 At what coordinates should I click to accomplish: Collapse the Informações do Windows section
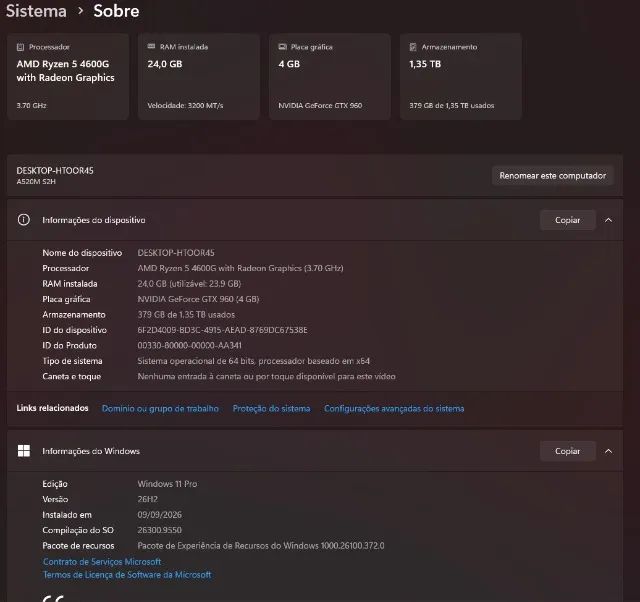(608, 451)
